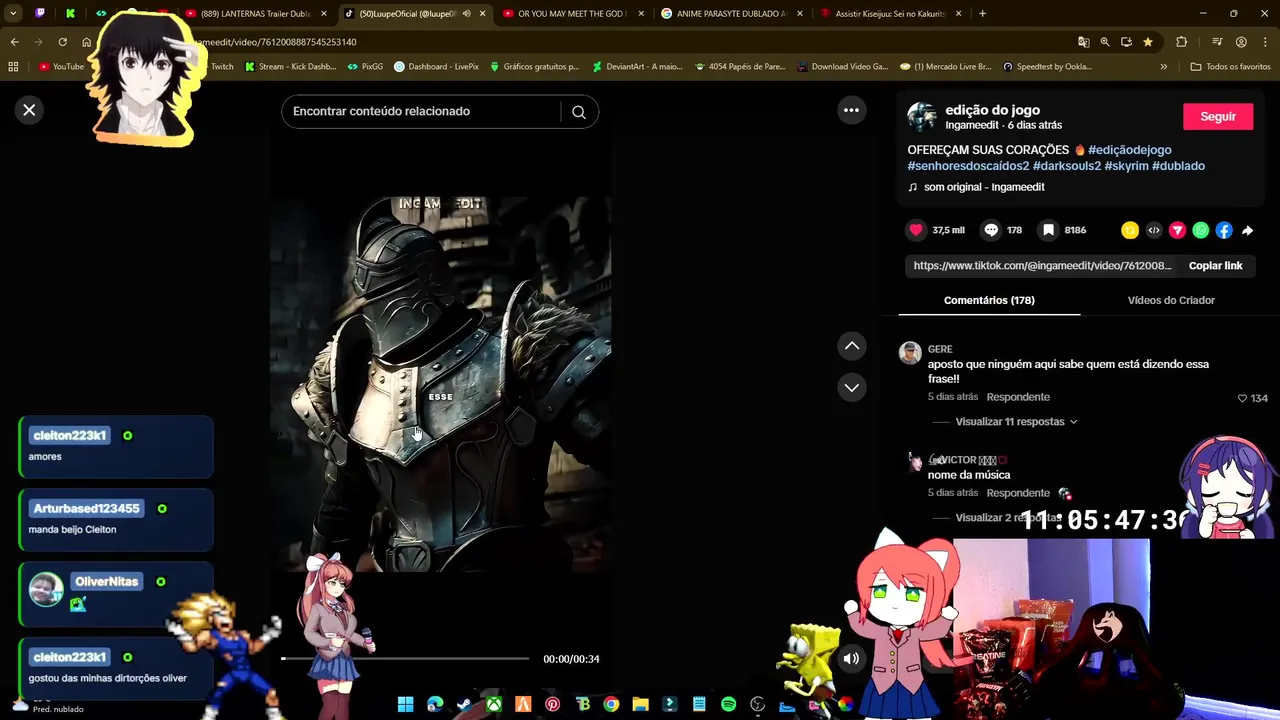The width and height of the screenshot is (1280, 720).
Task: Bookmark this page with the star
Action: click(1148, 42)
